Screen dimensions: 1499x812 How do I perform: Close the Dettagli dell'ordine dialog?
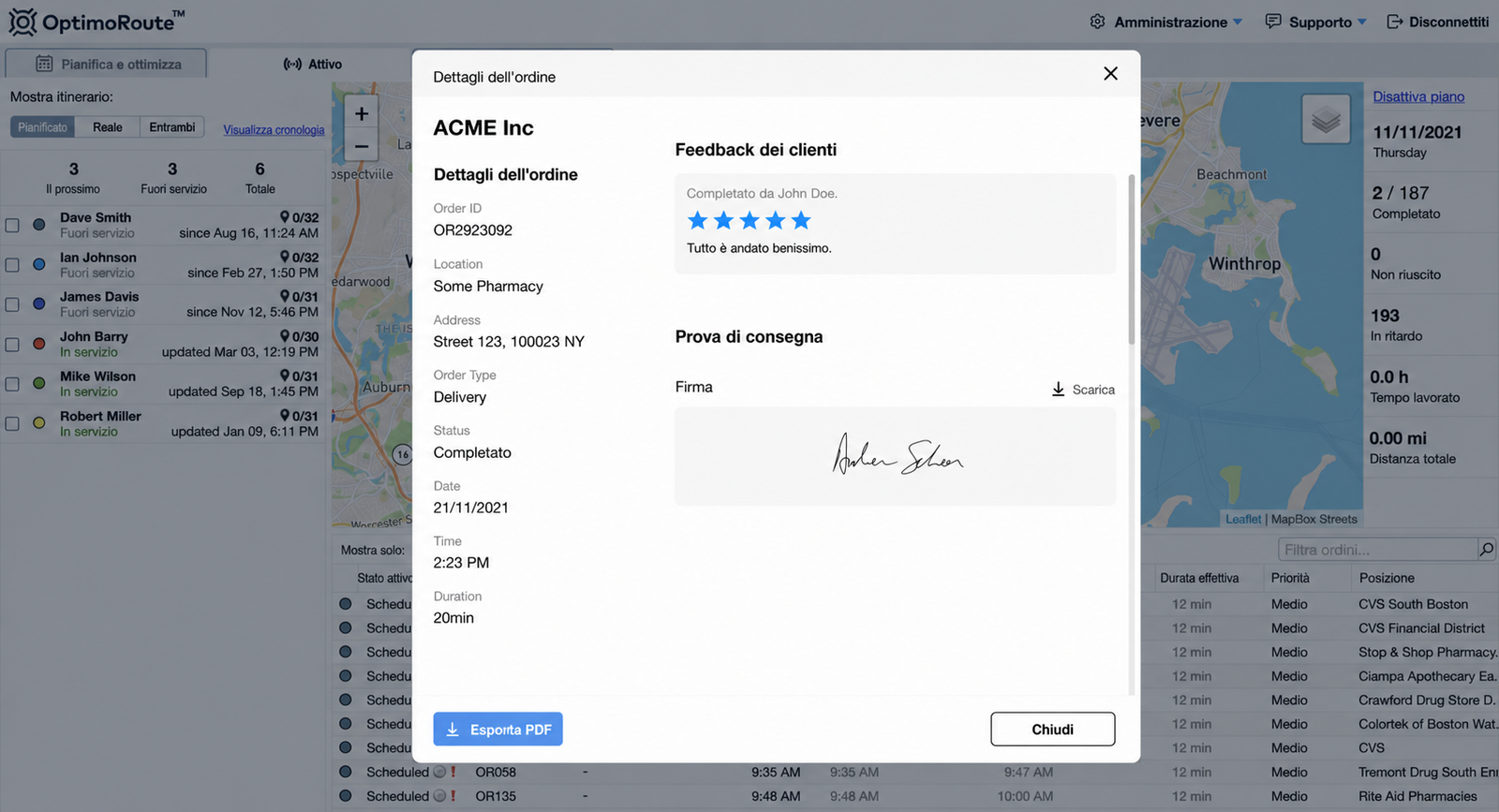(x=1110, y=73)
